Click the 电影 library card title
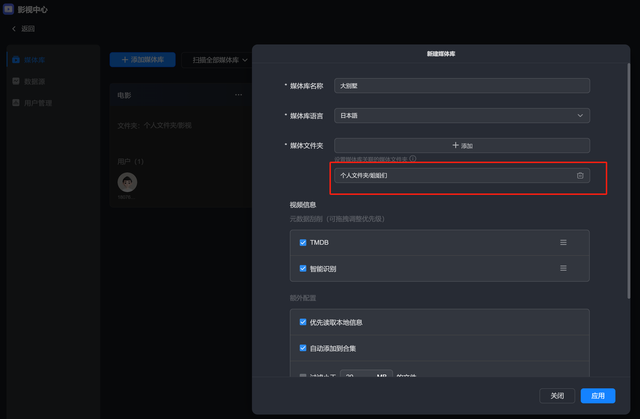The height and width of the screenshot is (419, 640). (x=124, y=95)
